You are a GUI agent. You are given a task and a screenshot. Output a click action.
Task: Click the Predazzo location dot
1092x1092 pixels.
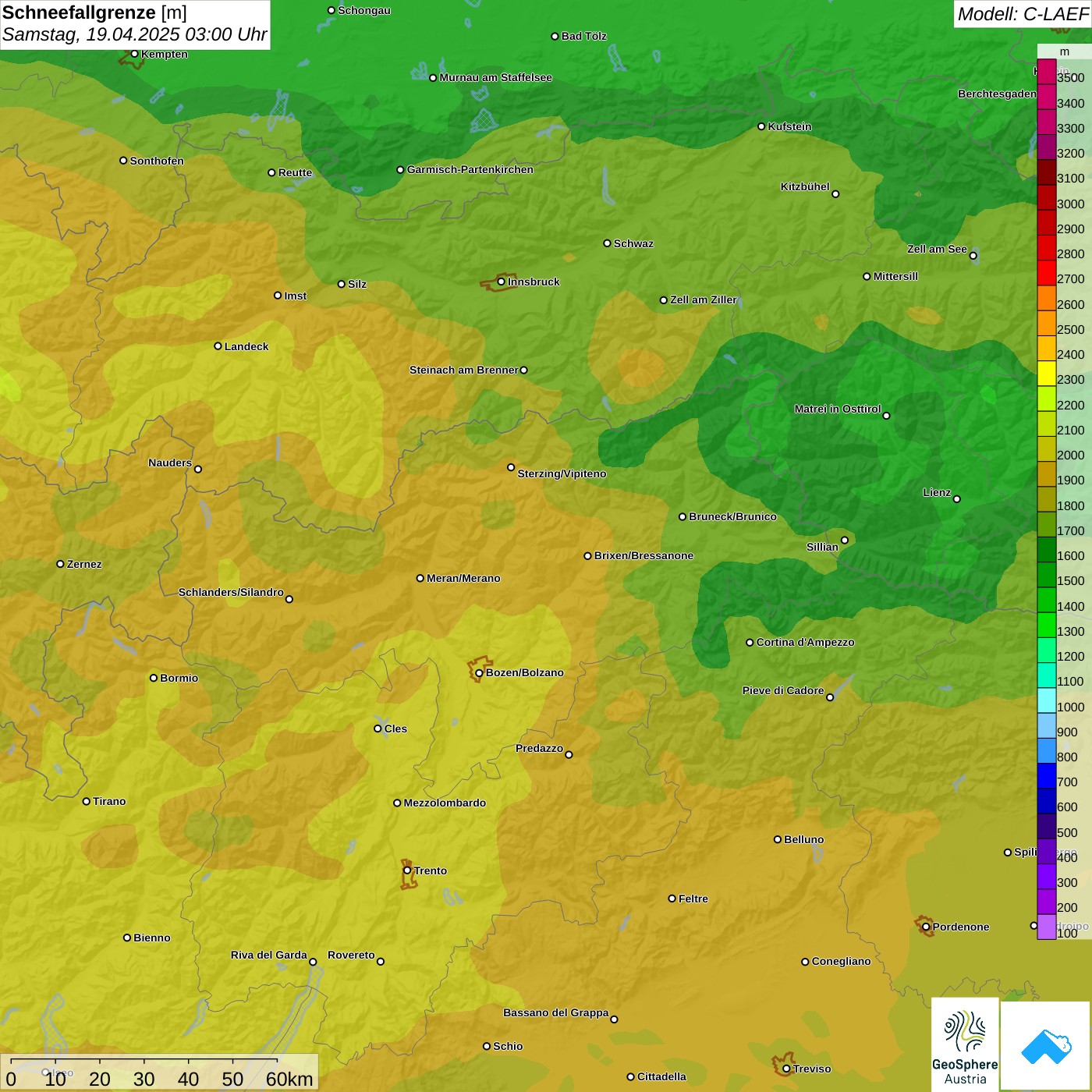(569, 754)
